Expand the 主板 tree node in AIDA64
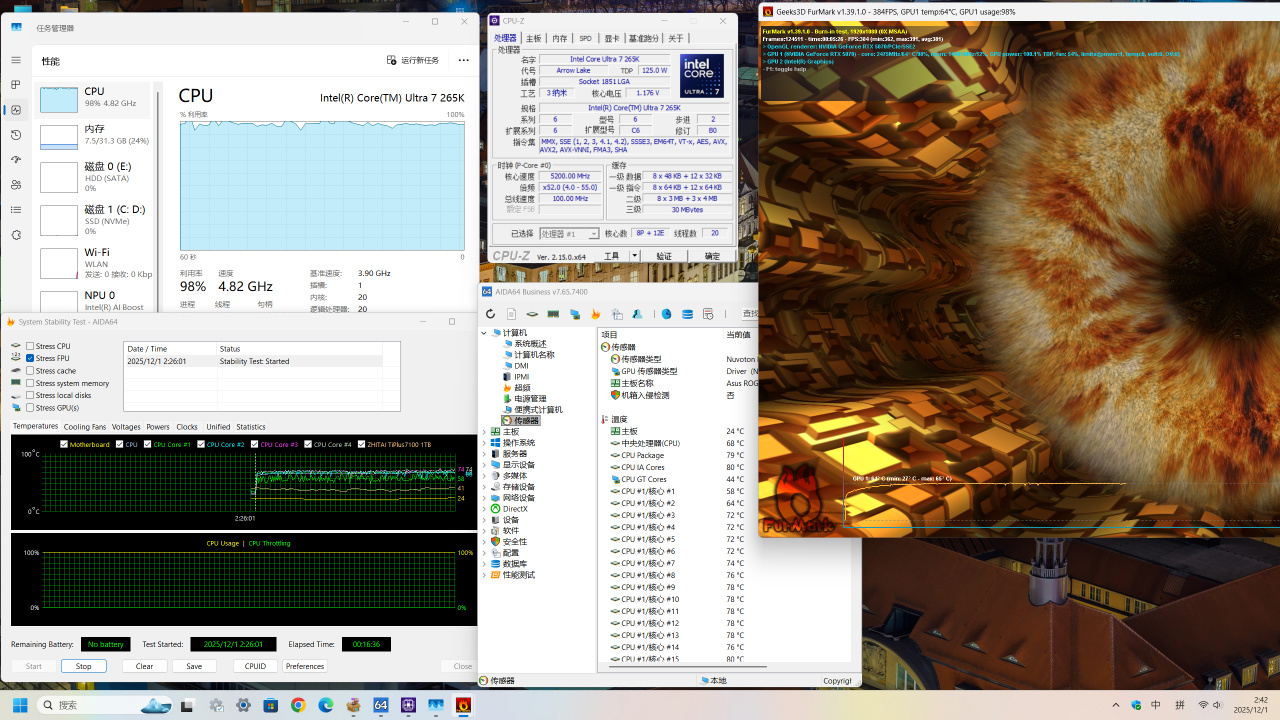This screenshot has height=720, width=1280. 485,432
